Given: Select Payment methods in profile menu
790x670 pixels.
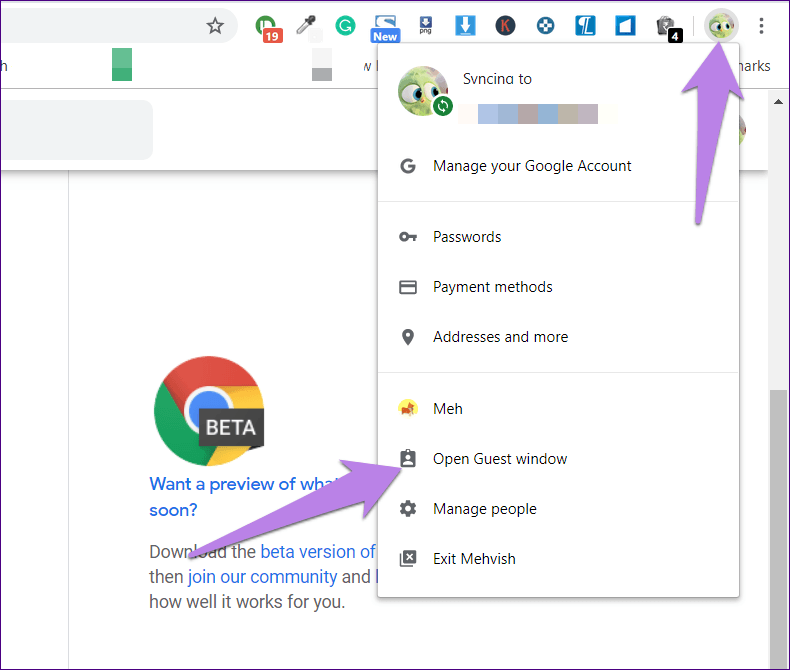Looking at the screenshot, I should click(x=492, y=287).
